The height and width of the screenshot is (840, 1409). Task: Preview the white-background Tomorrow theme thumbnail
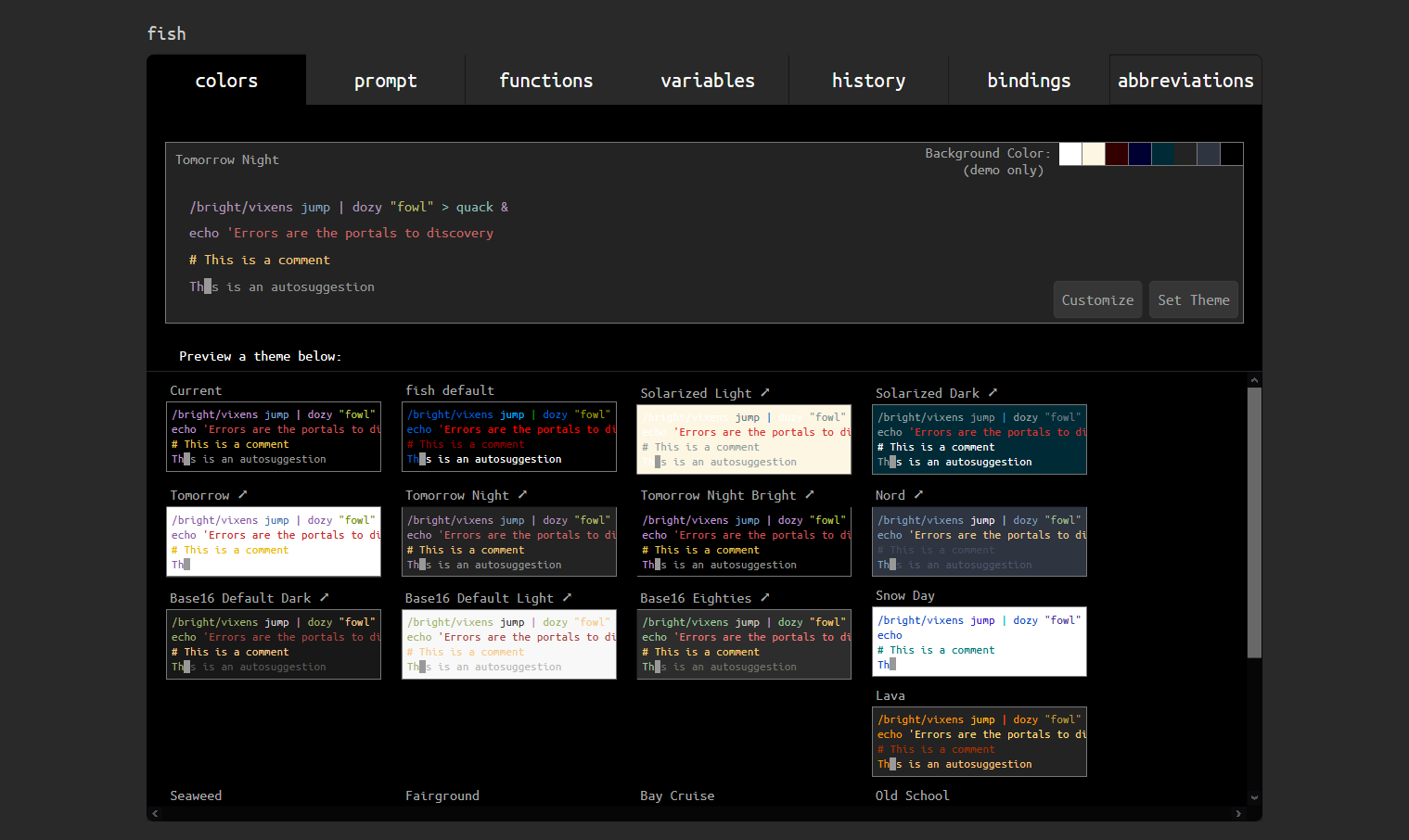click(x=274, y=541)
